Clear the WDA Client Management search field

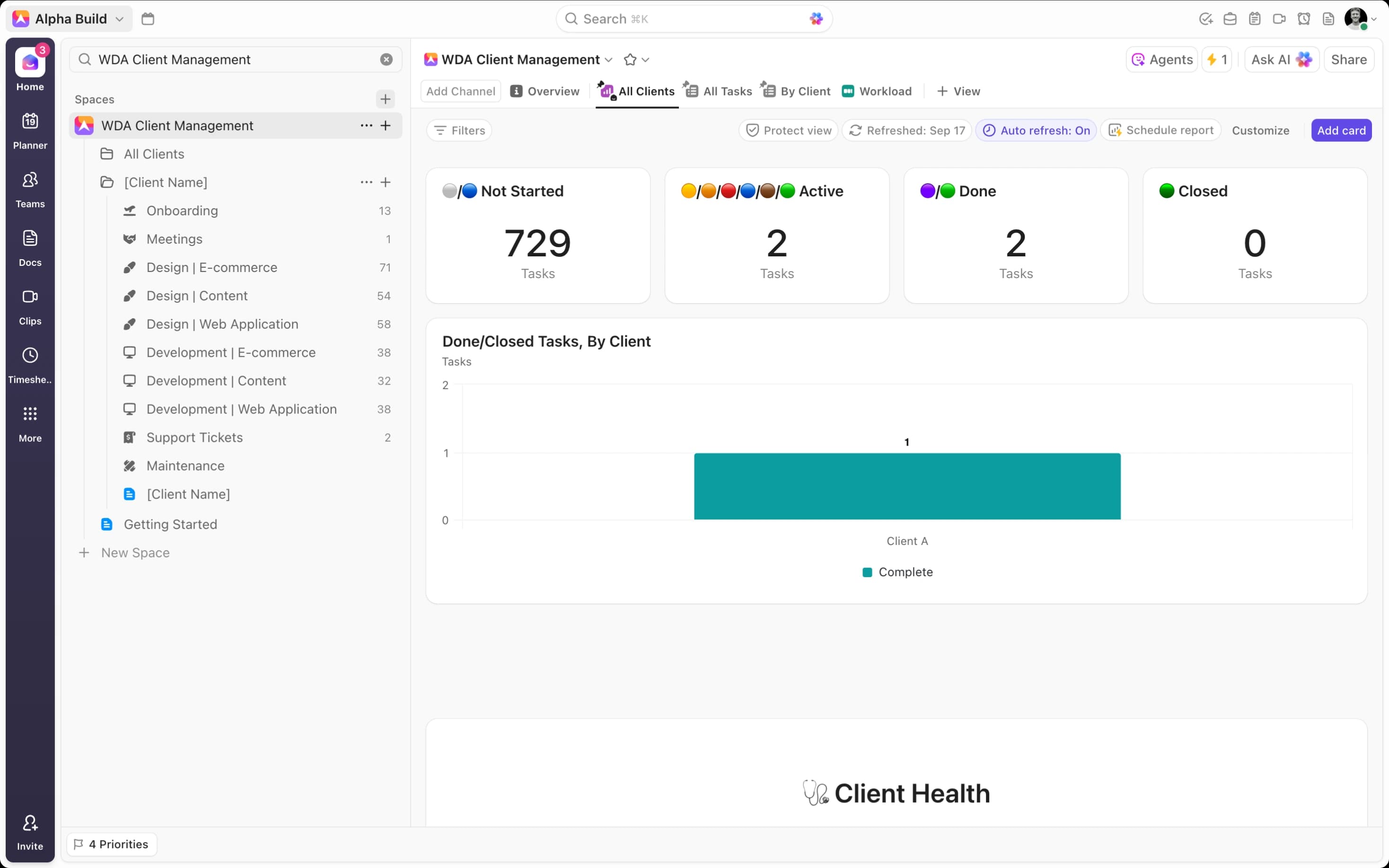(386, 59)
